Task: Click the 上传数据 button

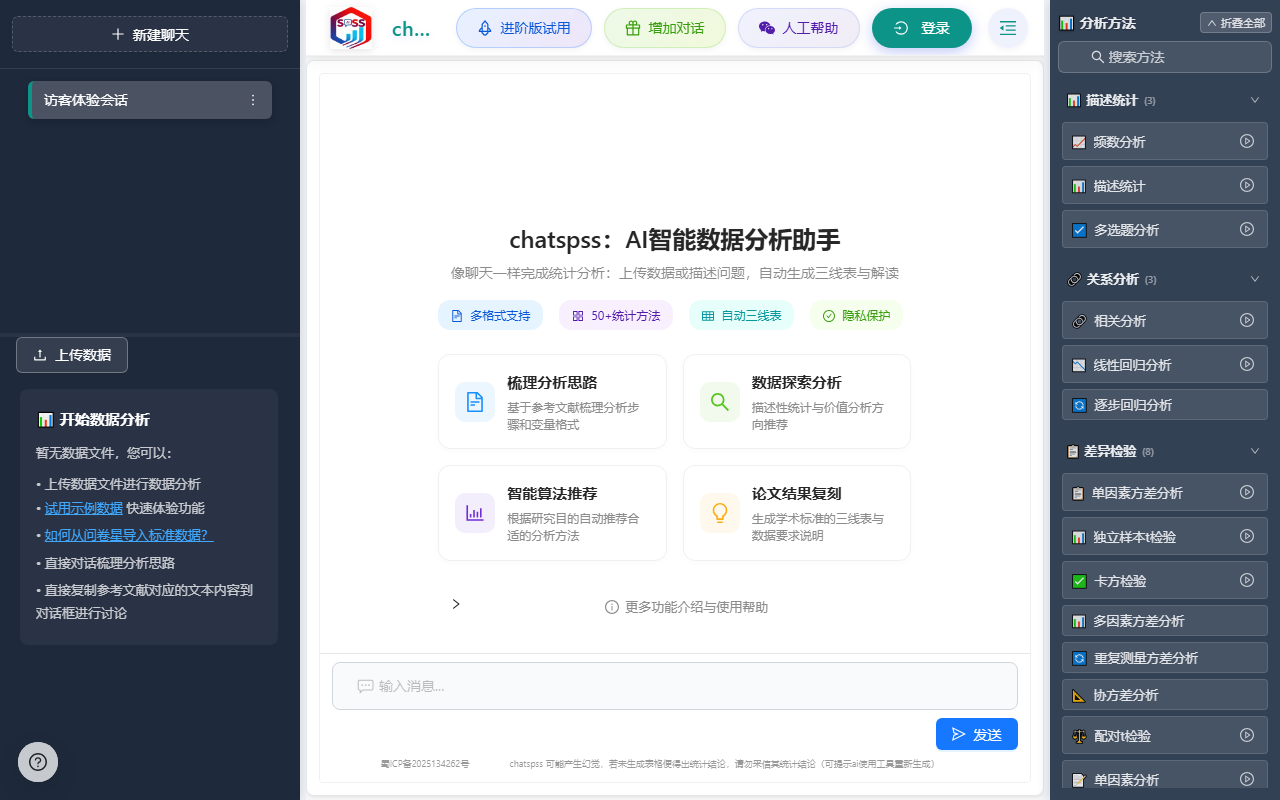Action: click(72, 355)
